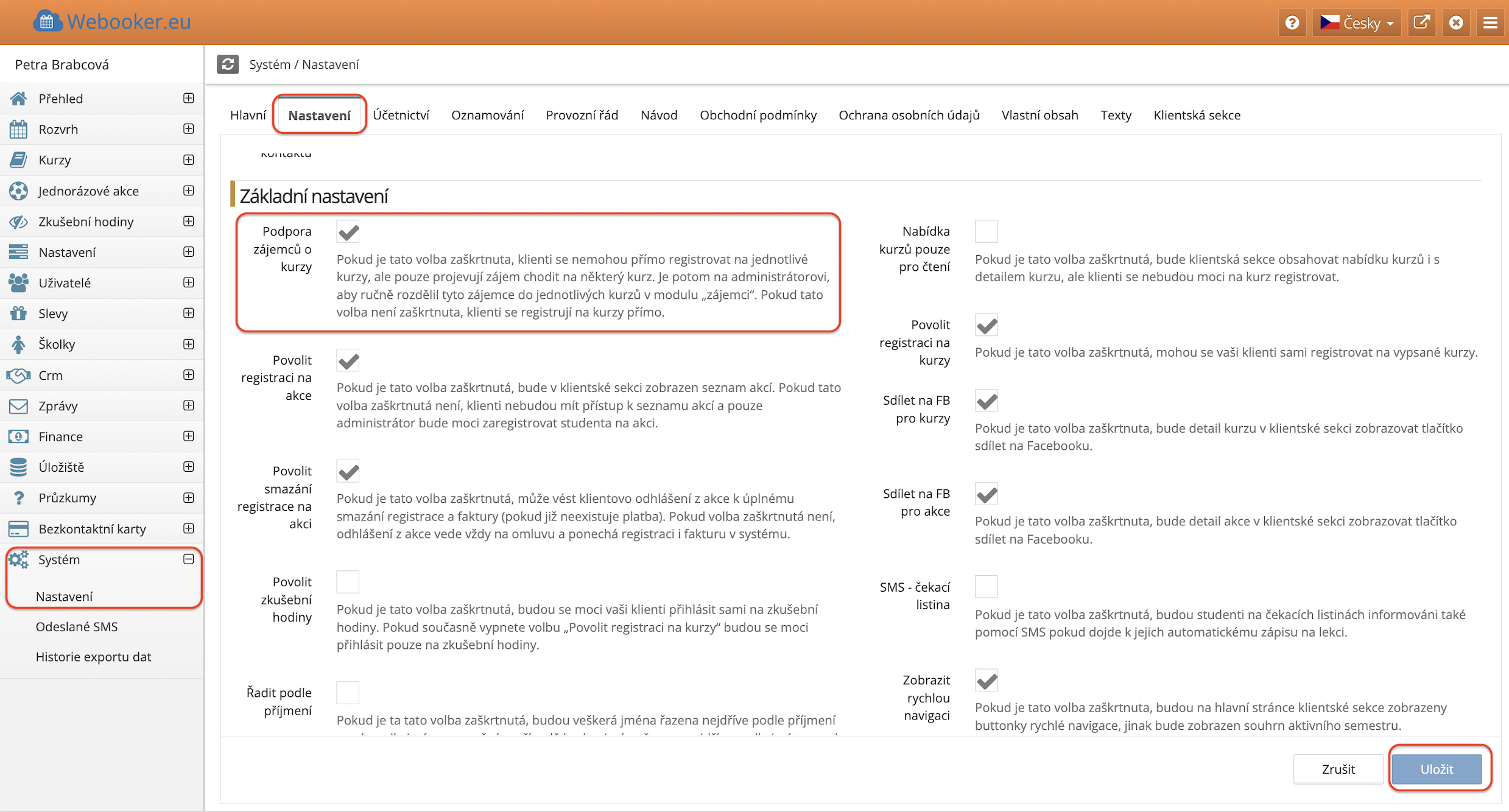Collapse the Systém sidebar section
1509x812 pixels.
pos(188,559)
